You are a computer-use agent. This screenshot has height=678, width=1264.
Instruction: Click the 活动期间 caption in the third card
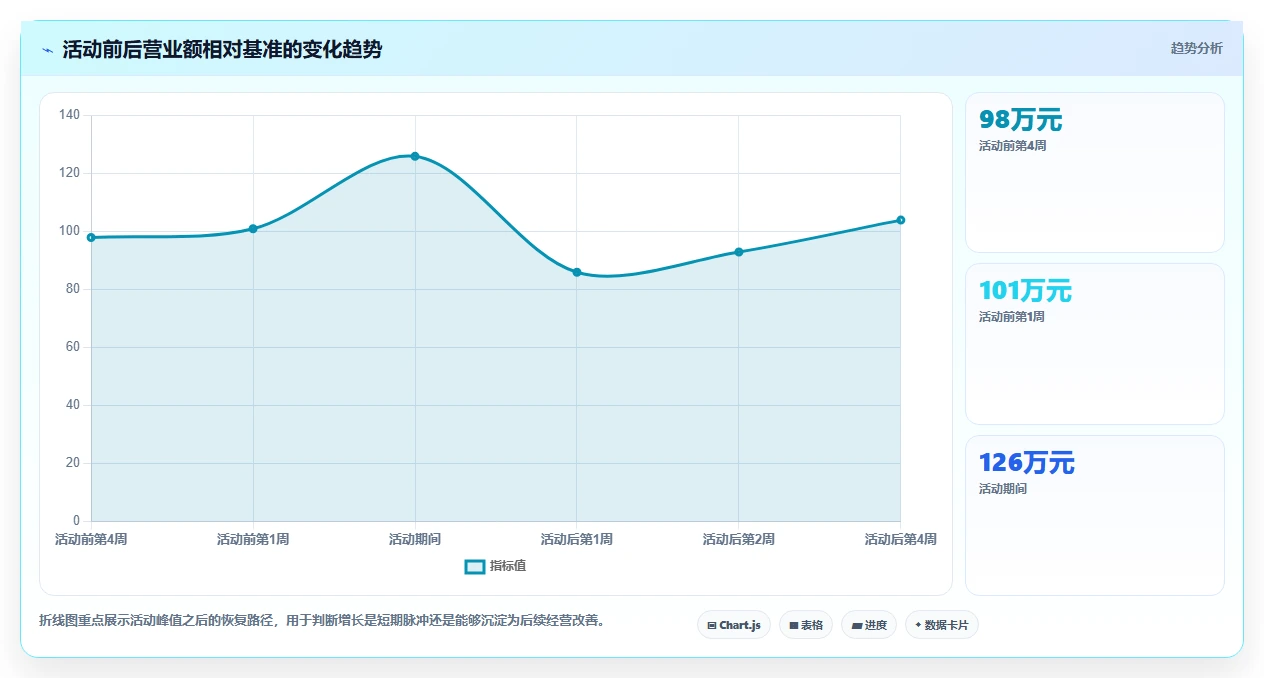1002,489
